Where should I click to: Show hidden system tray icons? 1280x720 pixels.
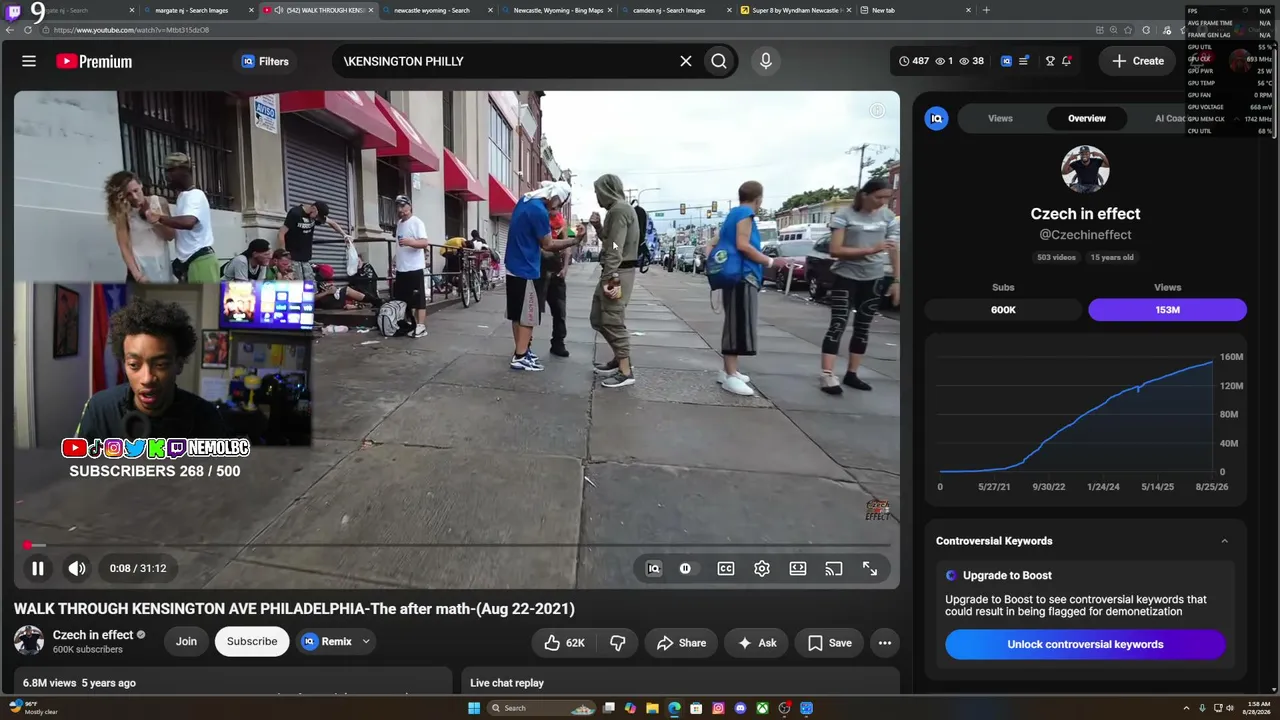tap(1188, 708)
